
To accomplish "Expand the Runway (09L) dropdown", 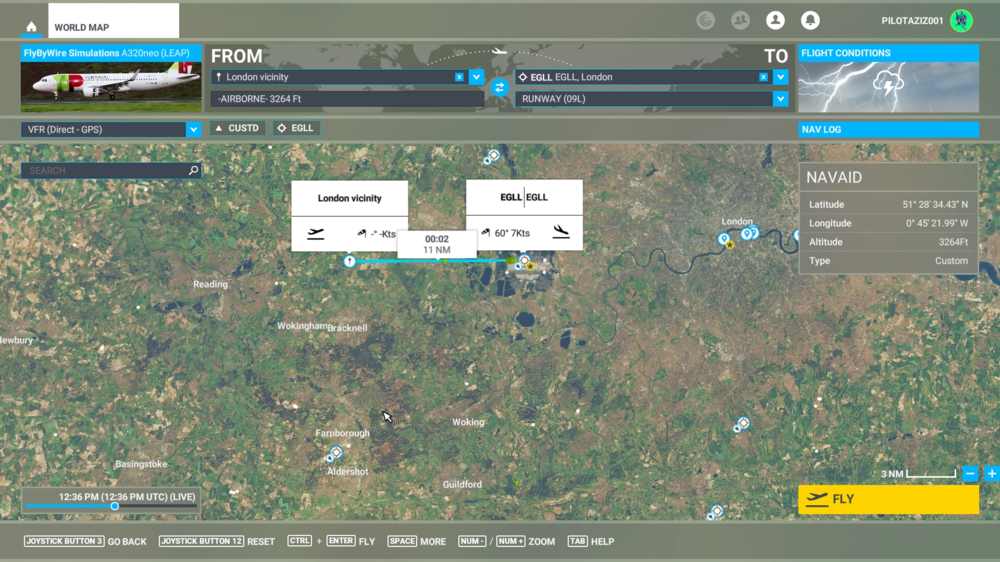I will [x=780, y=99].
